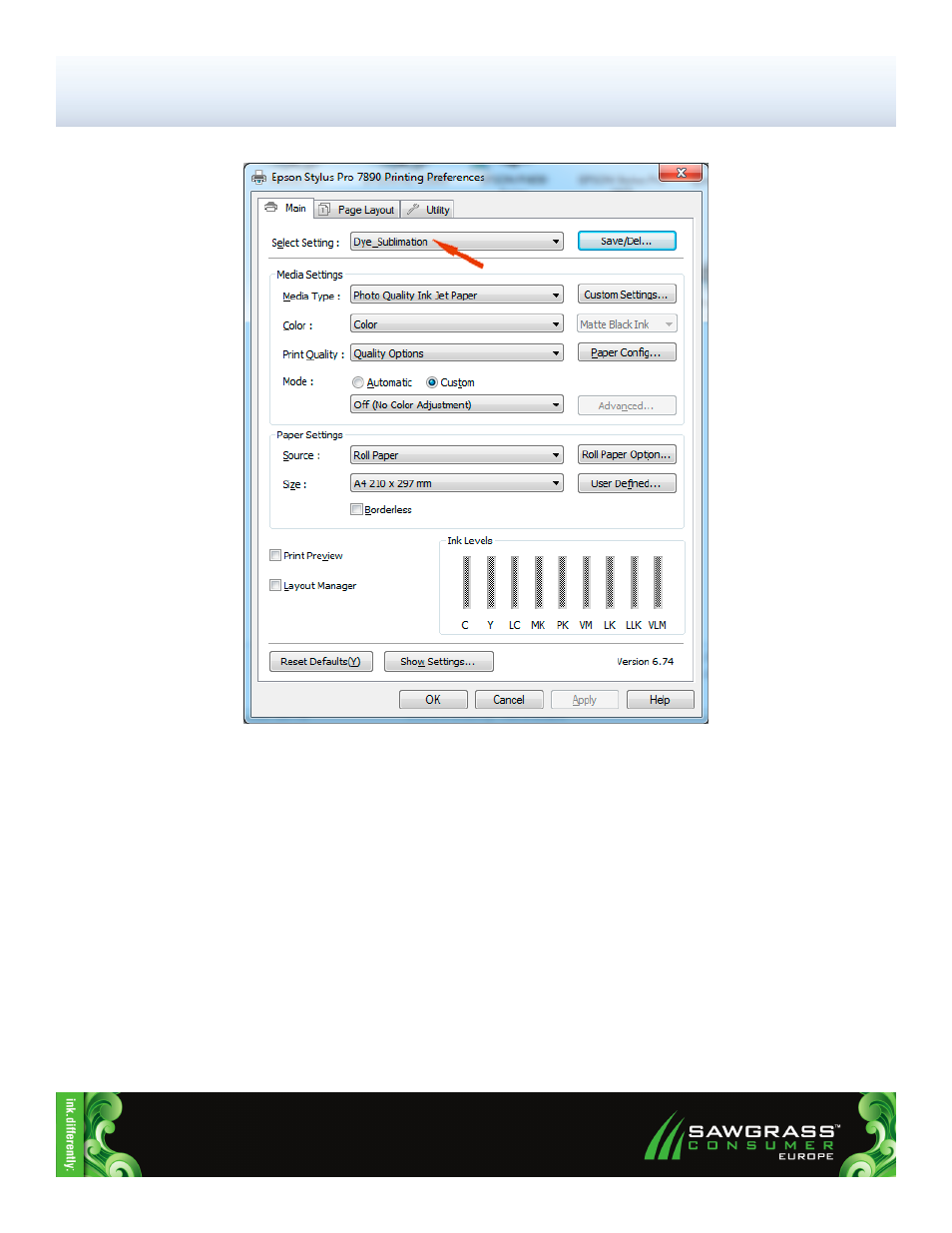The height and width of the screenshot is (1233, 952).
Task: Open Help for the dialog
Action: [661, 700]
